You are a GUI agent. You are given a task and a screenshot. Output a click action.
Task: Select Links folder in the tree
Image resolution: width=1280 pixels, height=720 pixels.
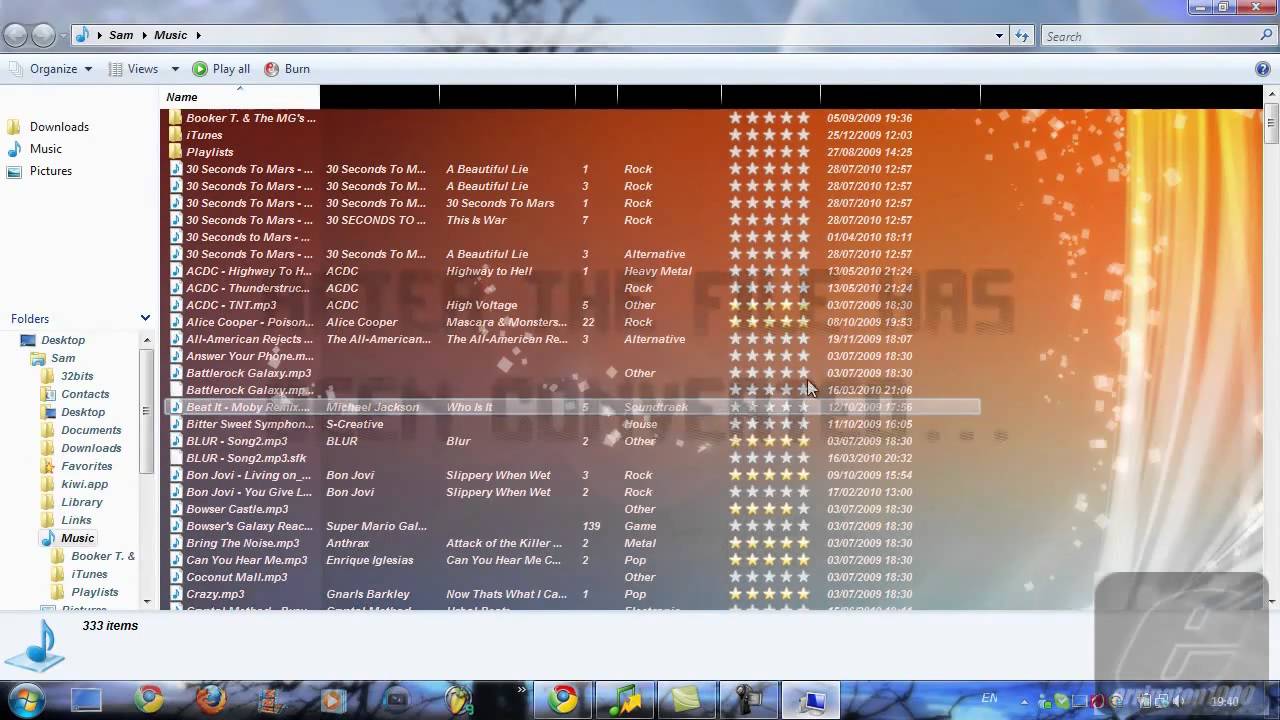click(x=76, y=520)
